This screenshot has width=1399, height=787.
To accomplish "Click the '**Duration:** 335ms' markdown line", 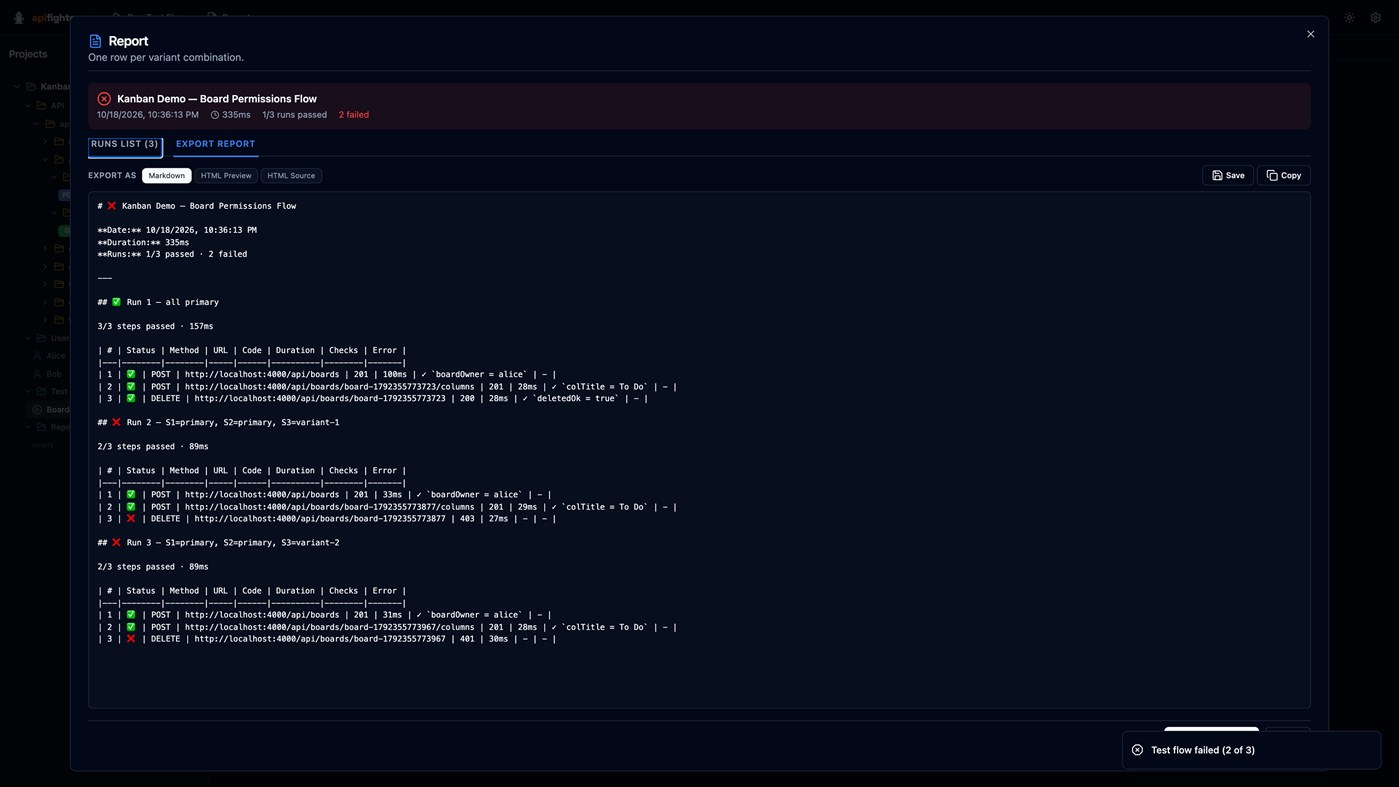I will (143, 242).
